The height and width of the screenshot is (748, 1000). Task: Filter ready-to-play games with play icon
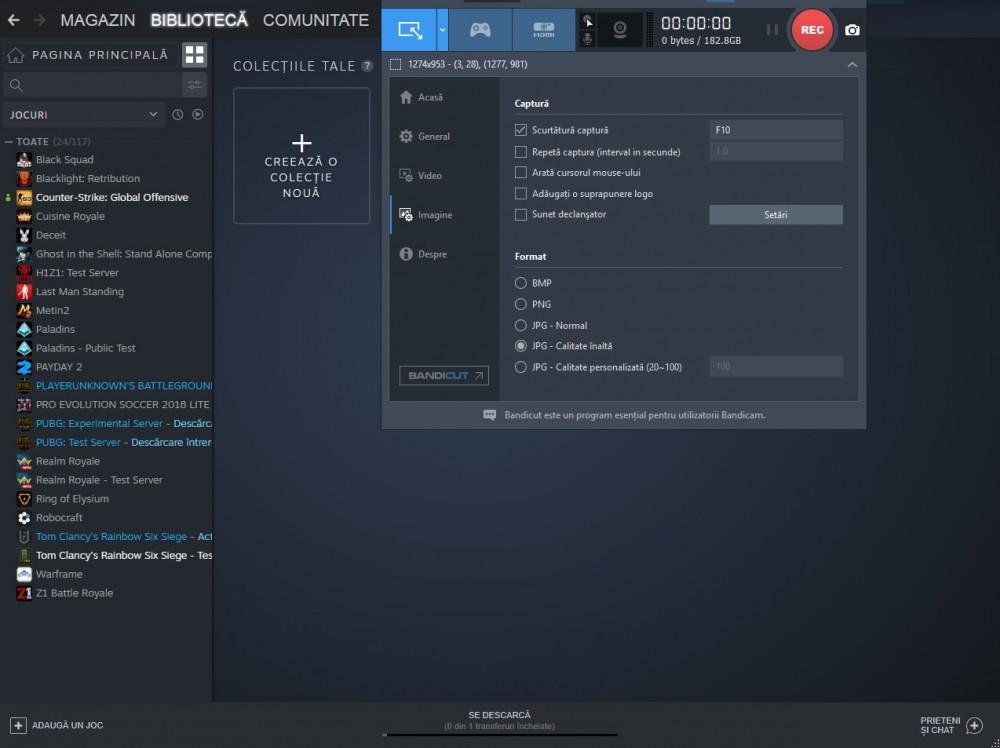click(198, 115)
